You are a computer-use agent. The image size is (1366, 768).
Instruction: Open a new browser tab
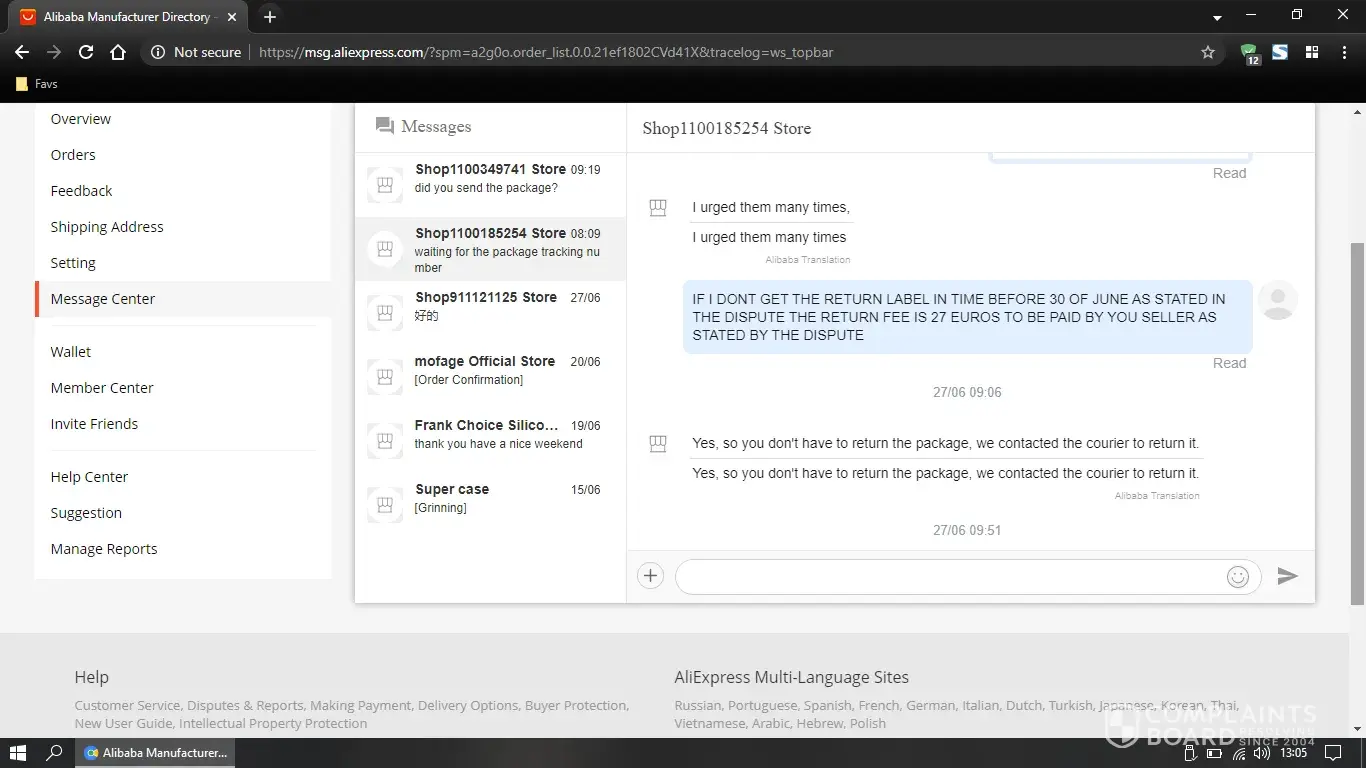click(x=269, y=17)
